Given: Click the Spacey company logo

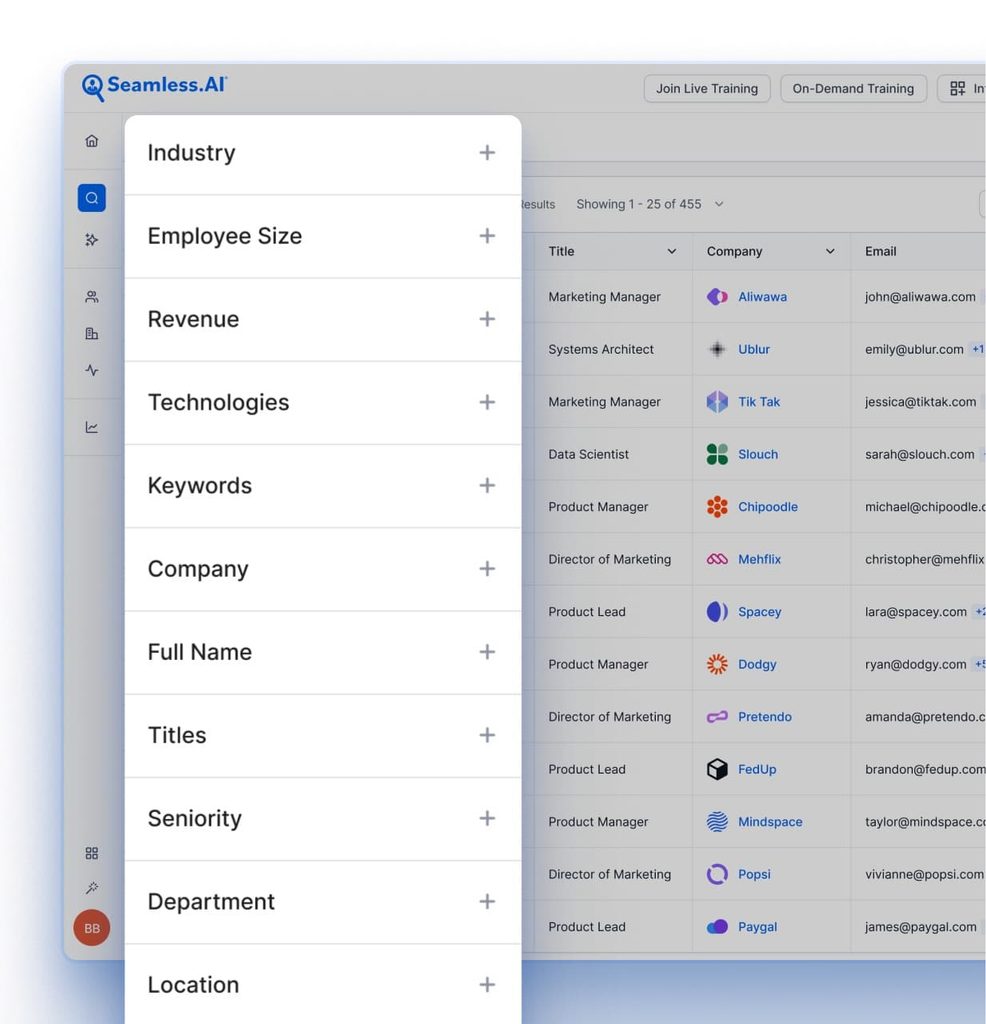Looking at the screenshot, I should tap(717, 612).
